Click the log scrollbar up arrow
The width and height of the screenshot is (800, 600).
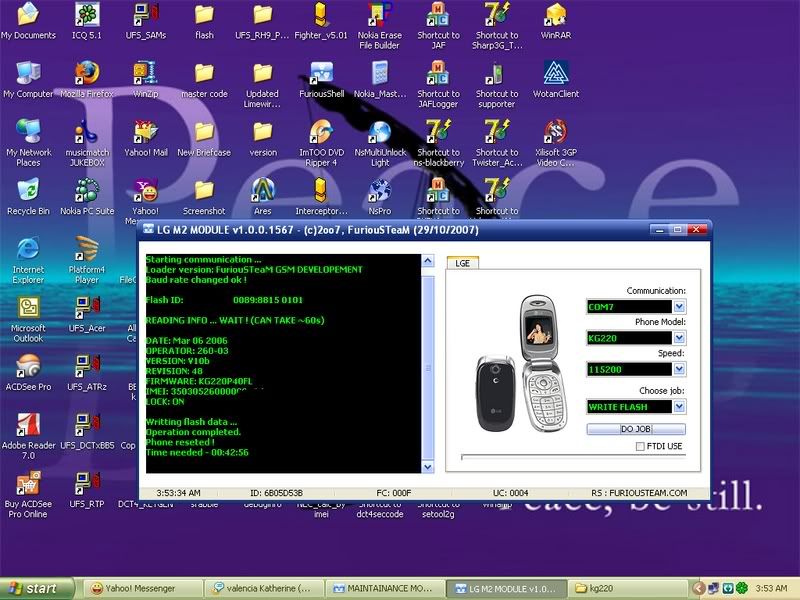(428, 261)
